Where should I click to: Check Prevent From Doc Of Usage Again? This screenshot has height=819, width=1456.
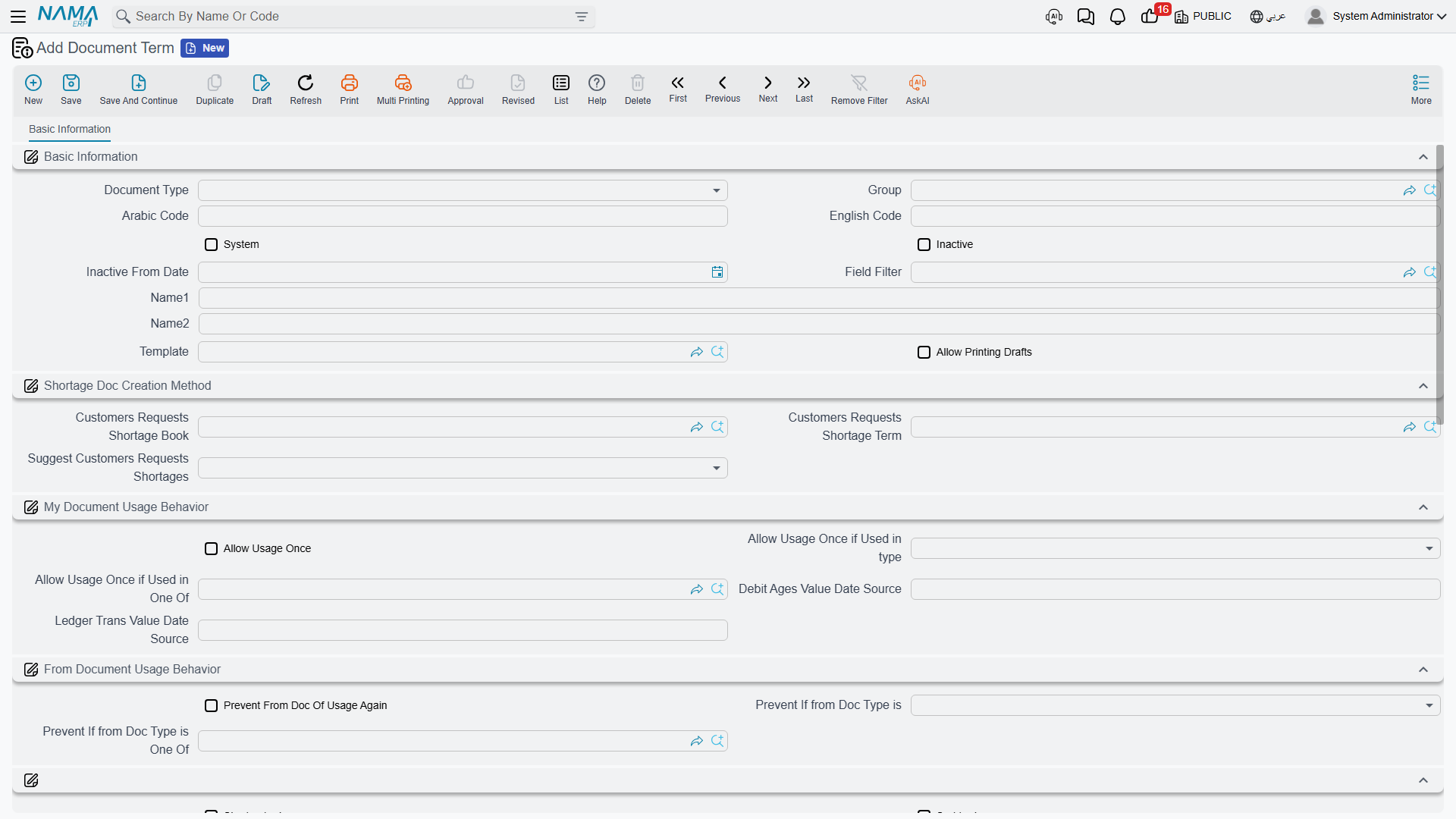tap(212, 705)
